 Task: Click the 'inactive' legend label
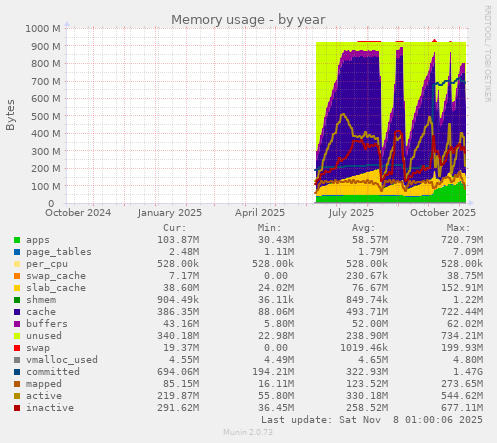(x=50, y=408)
